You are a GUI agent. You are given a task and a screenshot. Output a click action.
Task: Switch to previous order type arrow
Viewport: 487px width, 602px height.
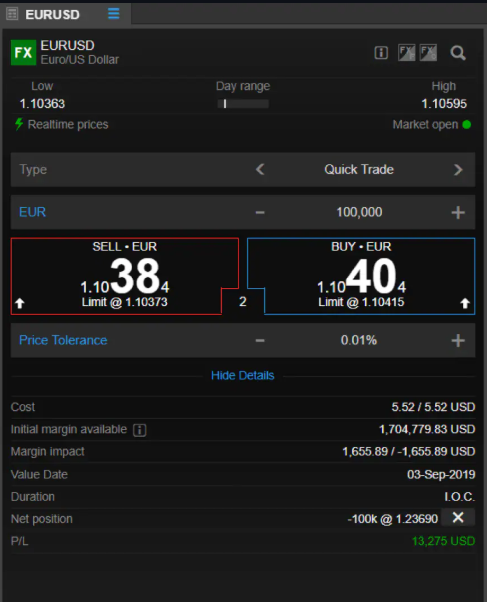point(260,169)
